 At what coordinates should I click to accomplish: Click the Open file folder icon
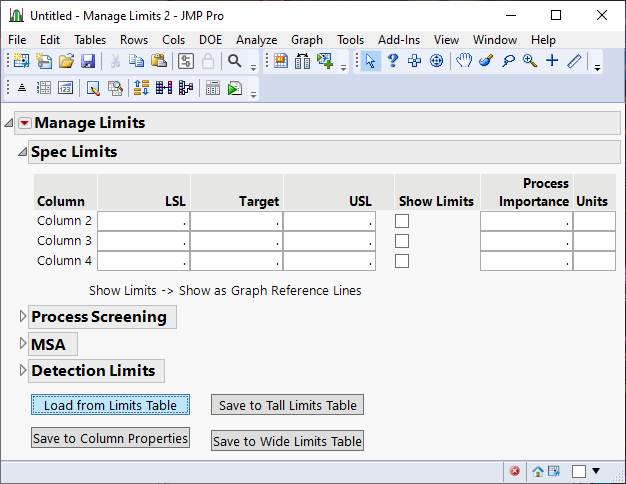pyautogui.click(x=66, y=62)
